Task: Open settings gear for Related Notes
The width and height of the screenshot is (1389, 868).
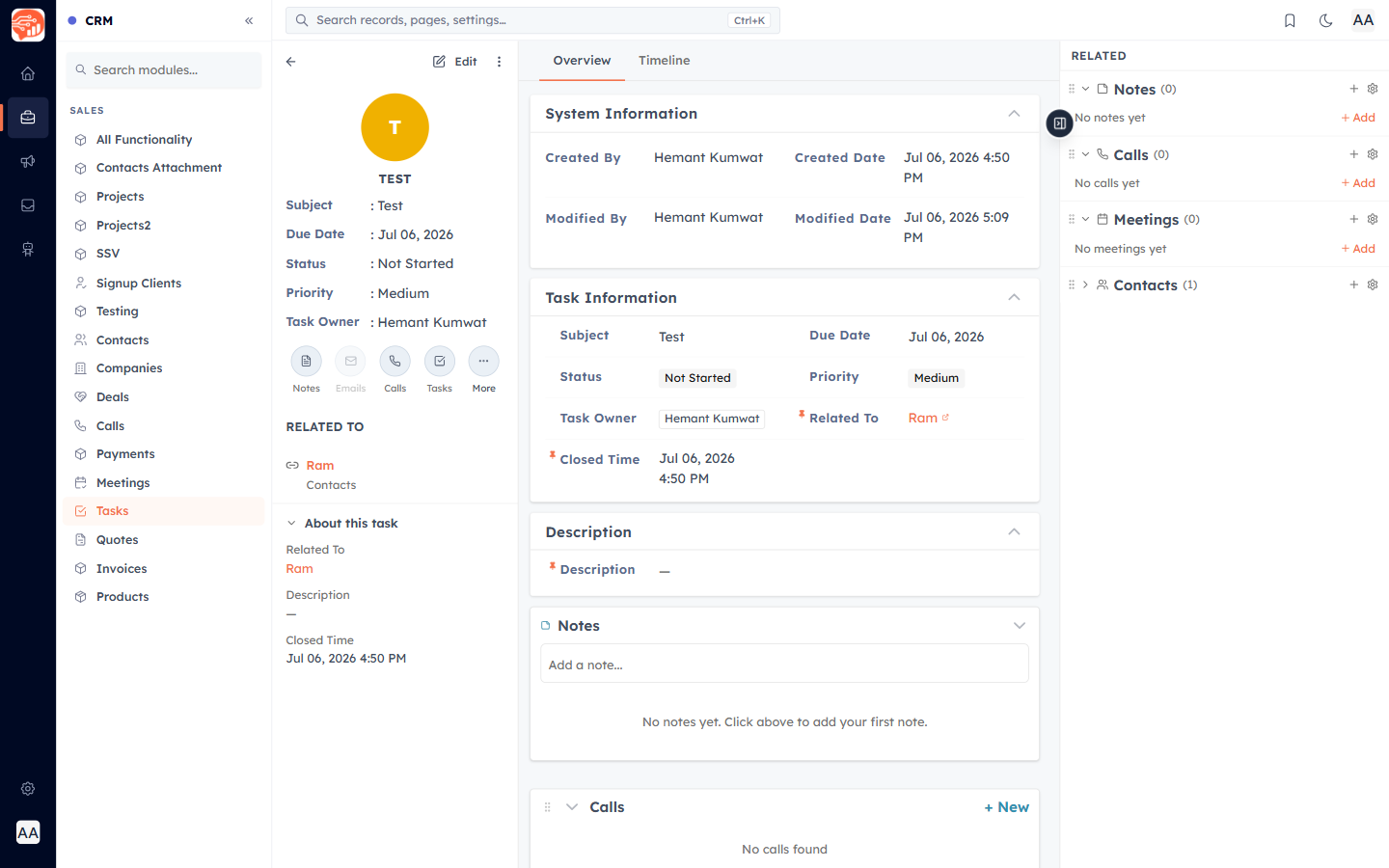Action: pyautogui.click(x=1373, y=89)
